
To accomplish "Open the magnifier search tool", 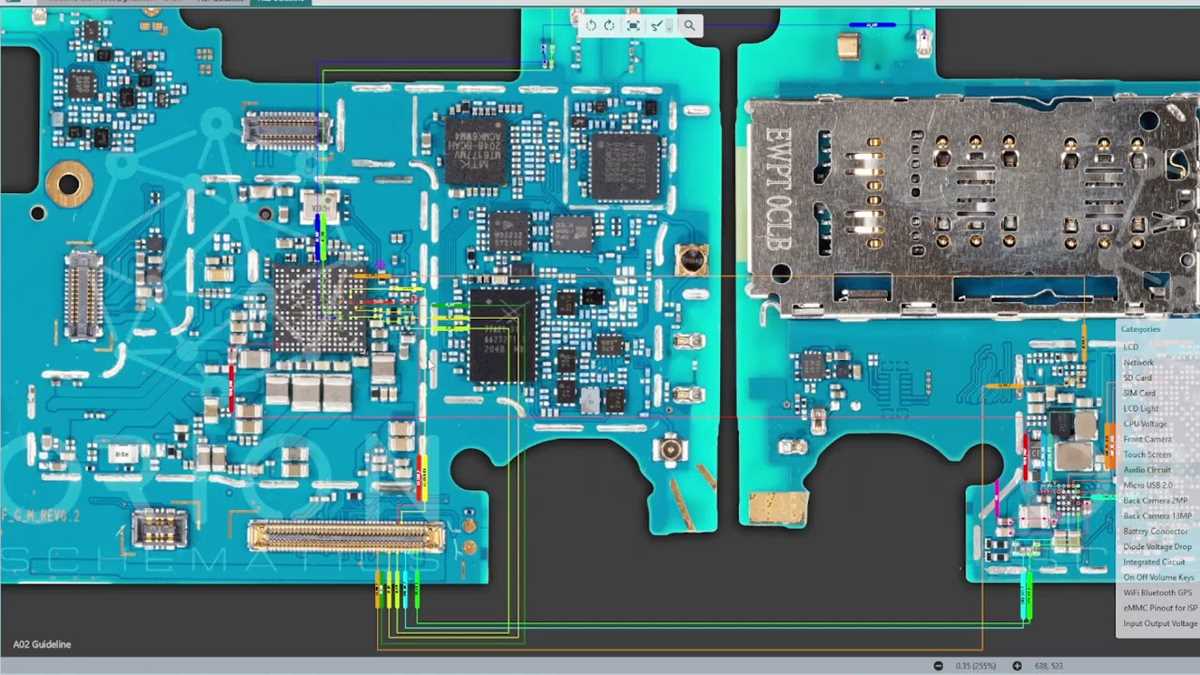I will (x=689, y=25).
